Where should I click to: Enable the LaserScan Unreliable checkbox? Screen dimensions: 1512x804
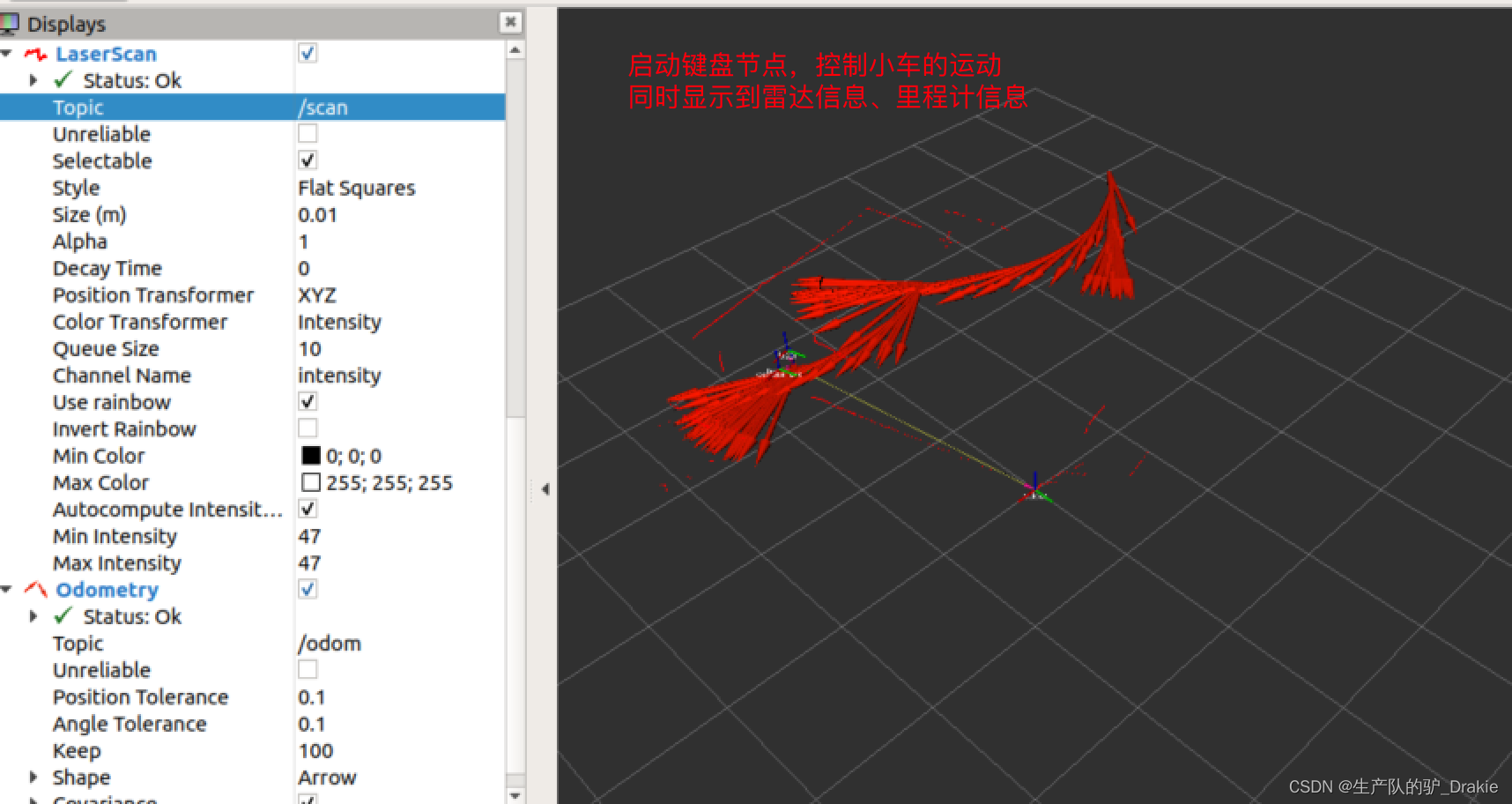[308, 133]
